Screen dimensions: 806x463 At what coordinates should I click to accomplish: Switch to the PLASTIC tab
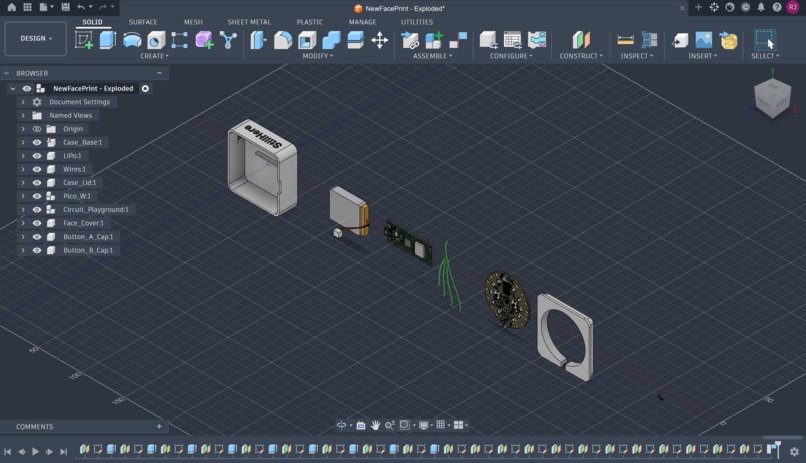pos(309,22)
